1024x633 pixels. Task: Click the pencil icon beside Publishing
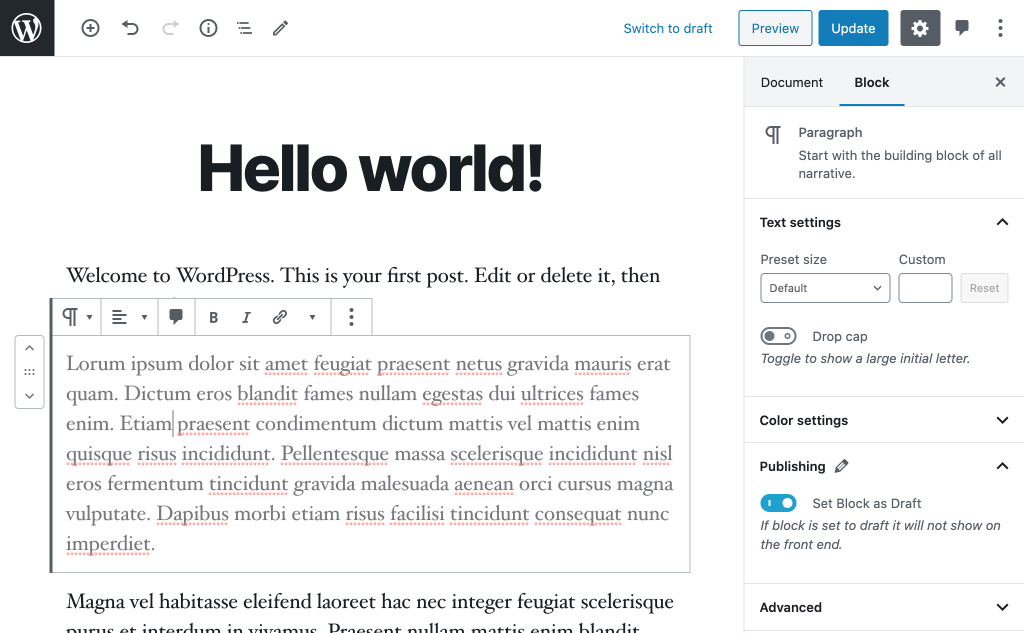[842, 466]
